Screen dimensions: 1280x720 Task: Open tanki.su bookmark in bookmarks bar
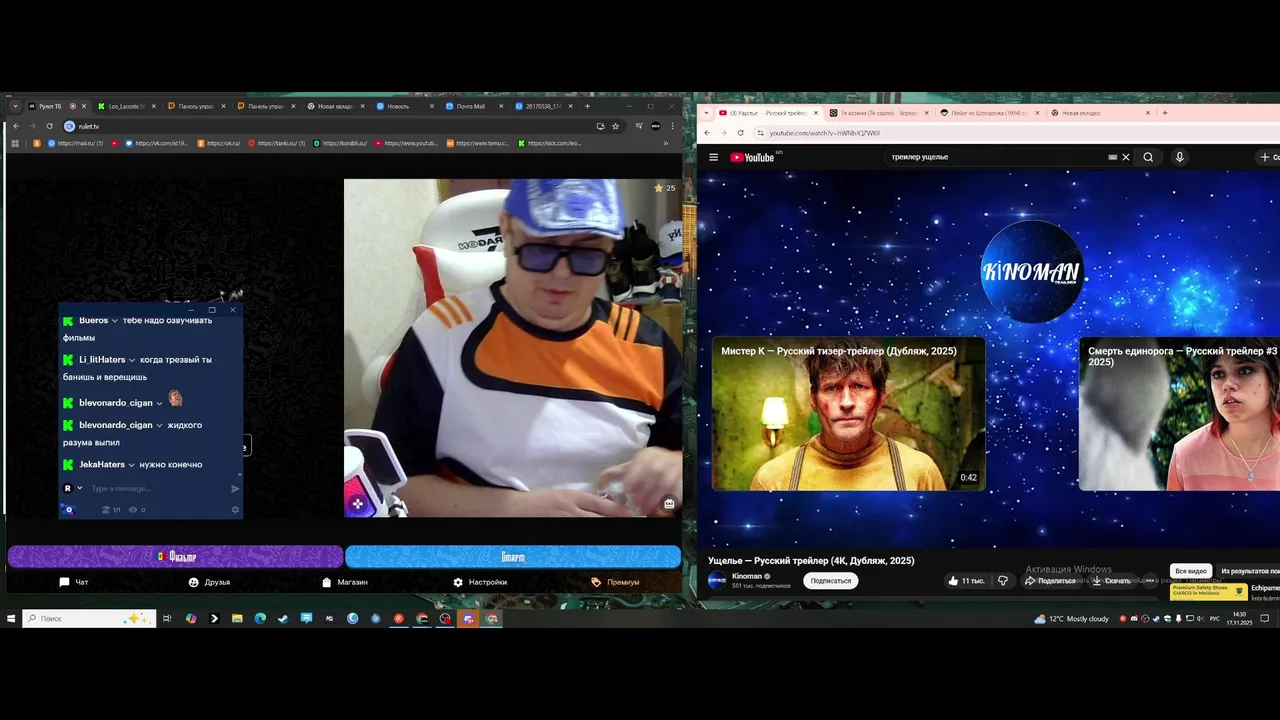[275, 143]
